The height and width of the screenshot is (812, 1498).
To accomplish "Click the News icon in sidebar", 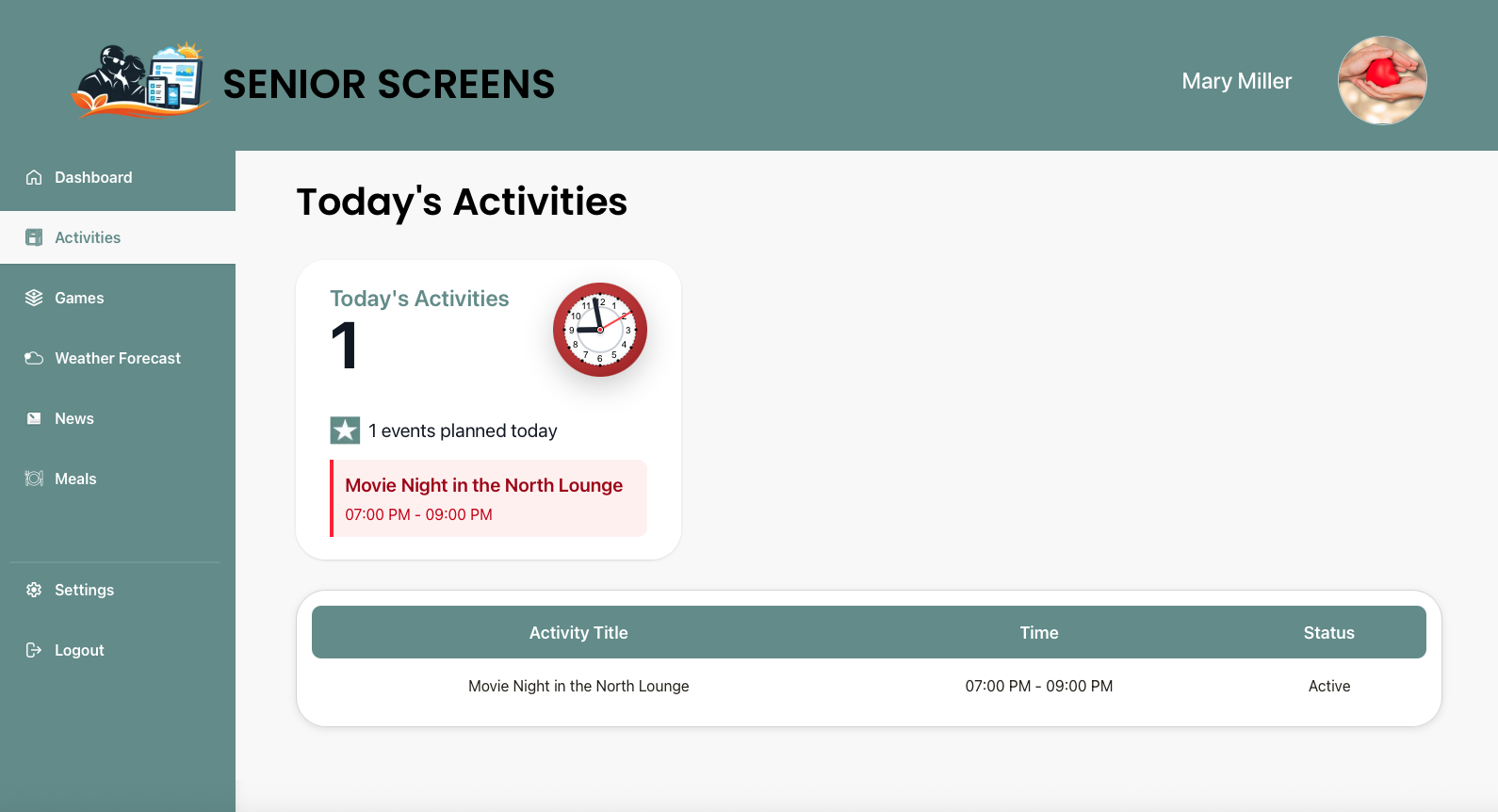I will (34, 418).
